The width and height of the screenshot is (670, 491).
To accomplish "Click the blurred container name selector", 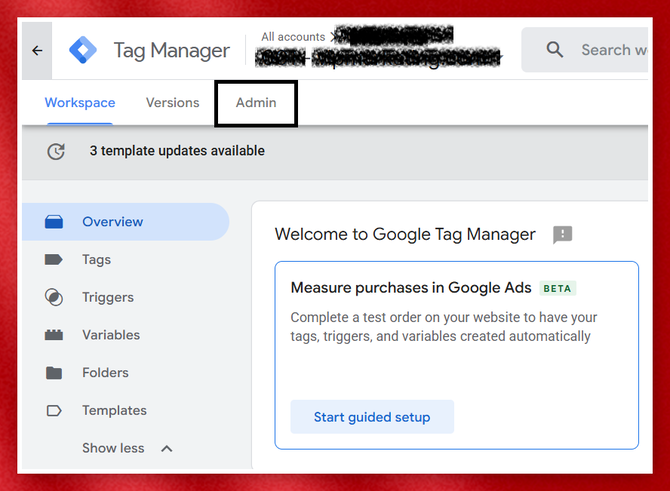I will coord(378,58).
